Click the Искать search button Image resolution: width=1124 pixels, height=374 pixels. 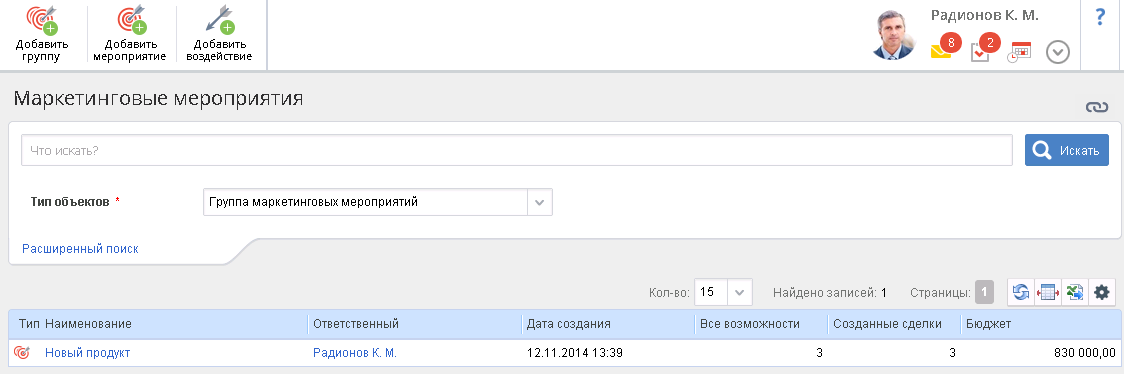1067,150
